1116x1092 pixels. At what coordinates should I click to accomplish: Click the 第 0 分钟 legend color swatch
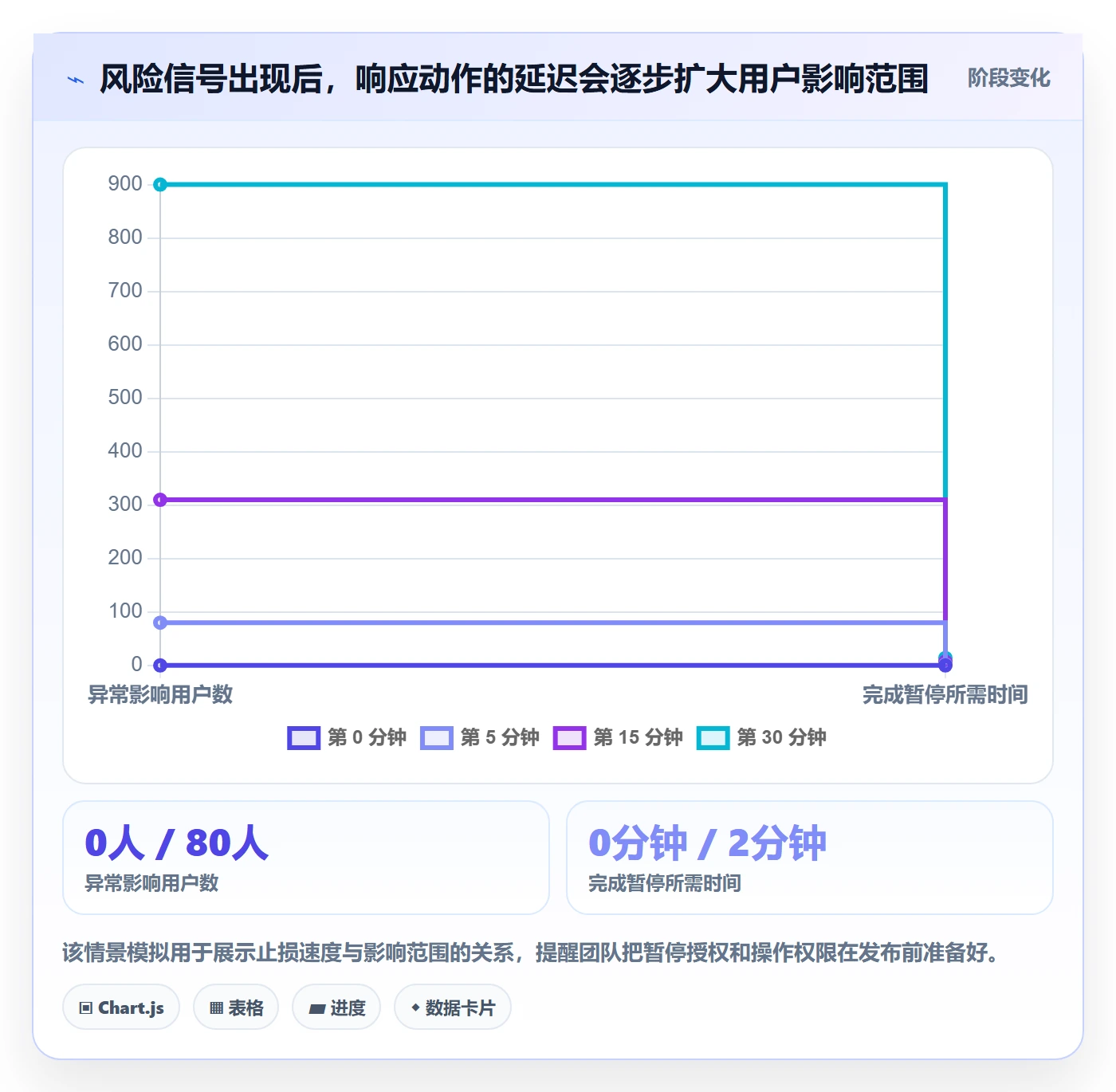point(304,738)
